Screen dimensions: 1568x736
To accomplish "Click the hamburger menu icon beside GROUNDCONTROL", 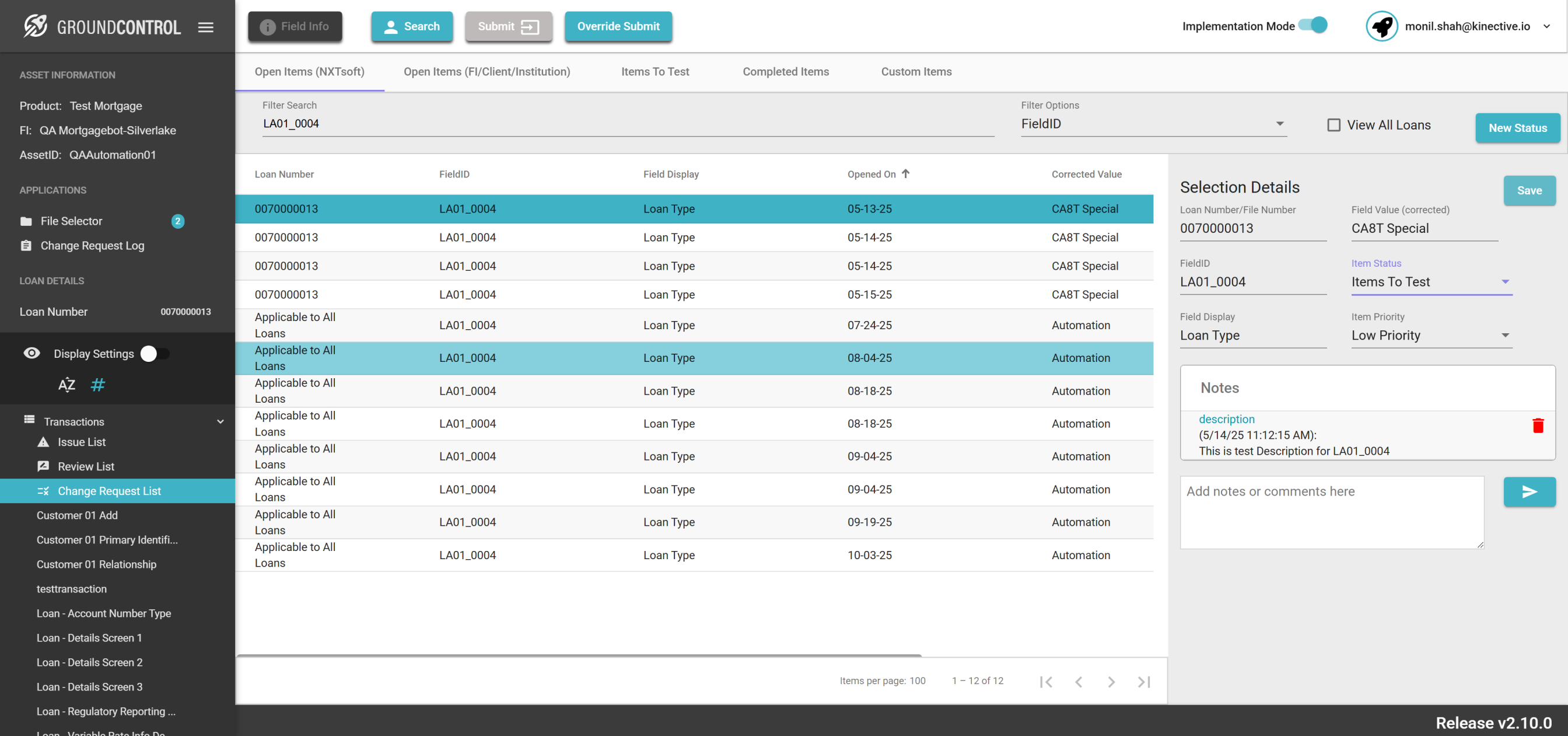I will 206,27.
